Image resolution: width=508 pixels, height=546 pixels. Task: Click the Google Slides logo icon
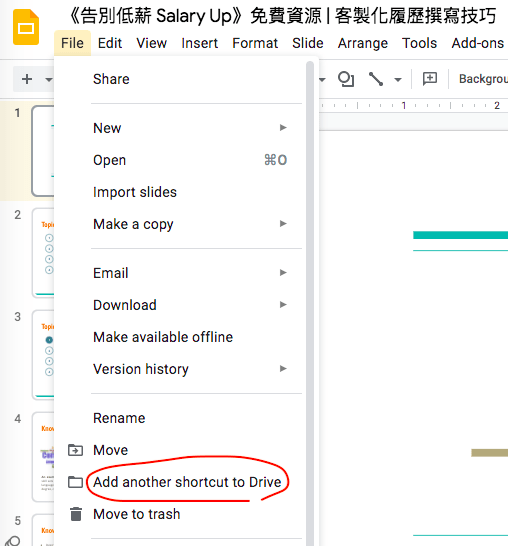tap(26, 28)
